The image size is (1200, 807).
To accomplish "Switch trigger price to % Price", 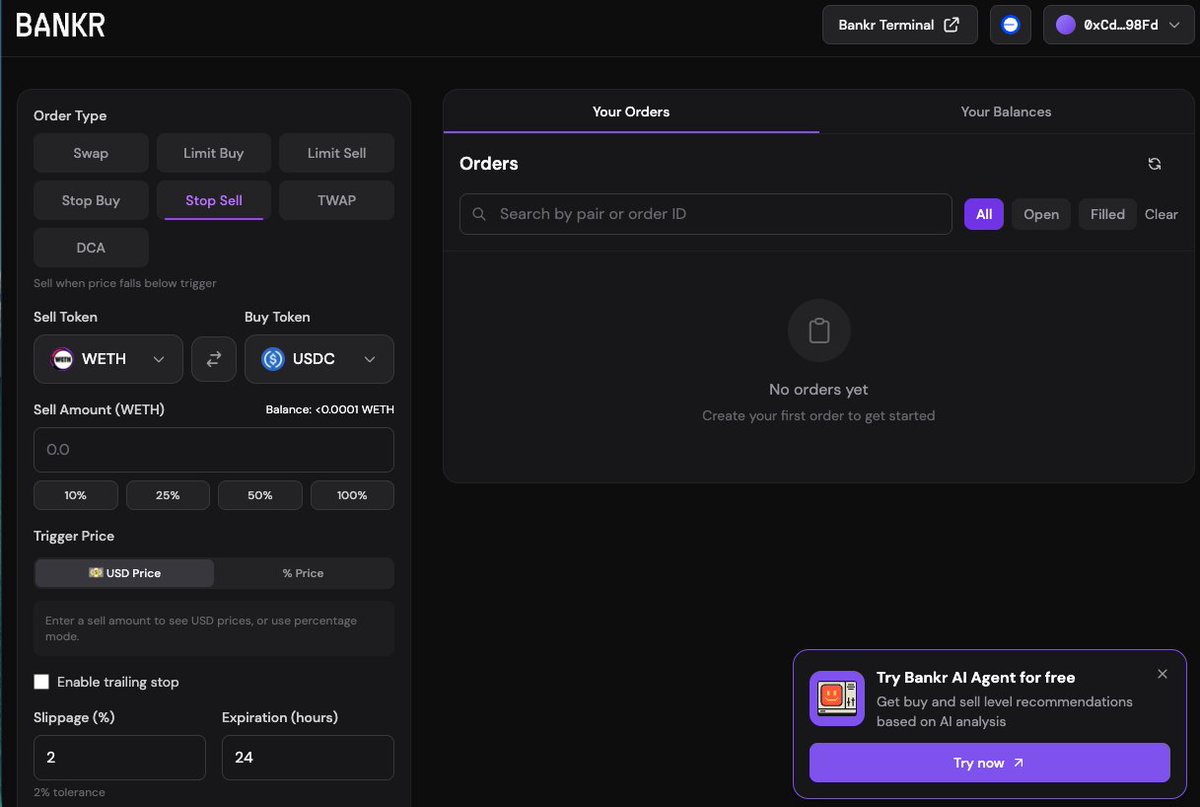I will coord(303,573).
